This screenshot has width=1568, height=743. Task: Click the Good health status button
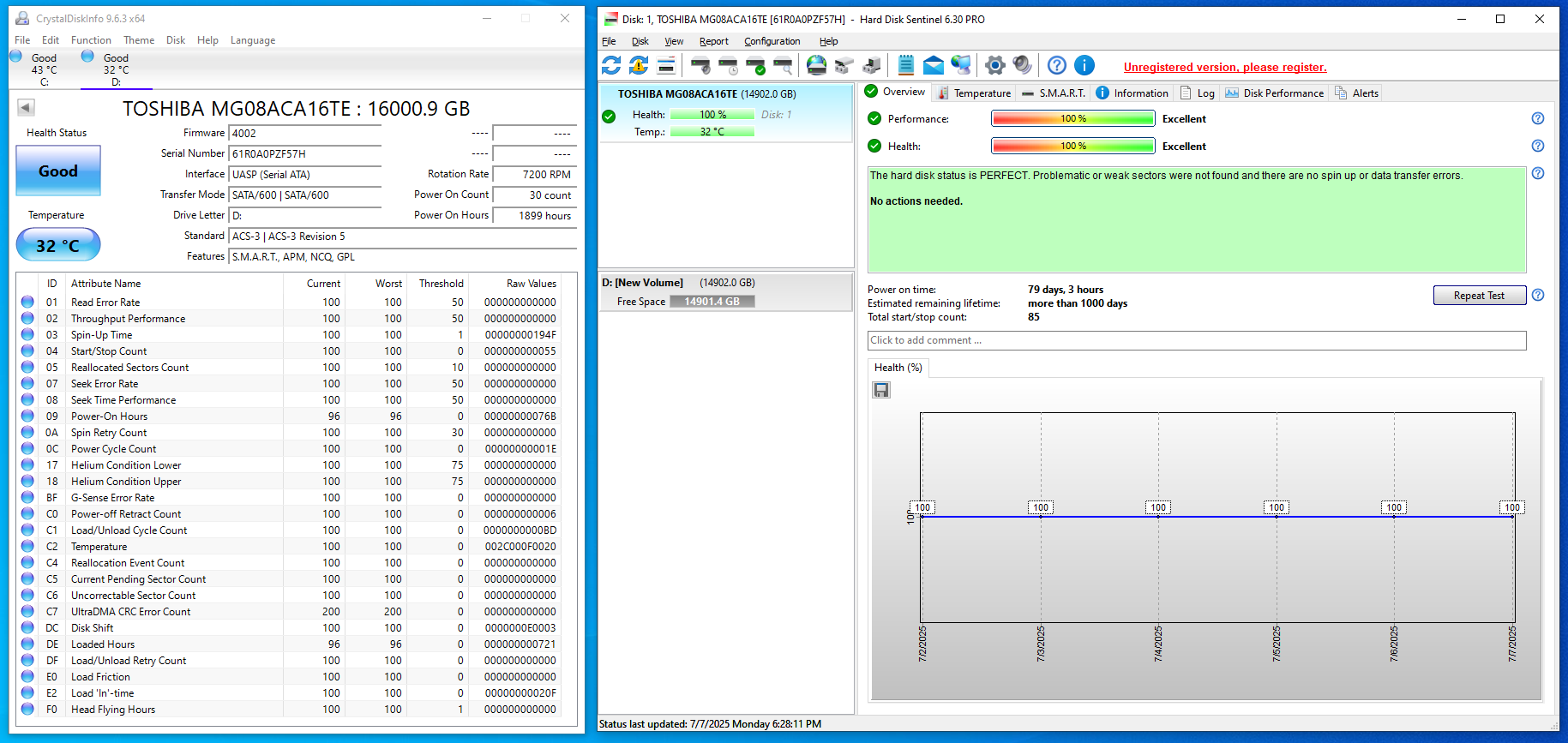[58, 171]
